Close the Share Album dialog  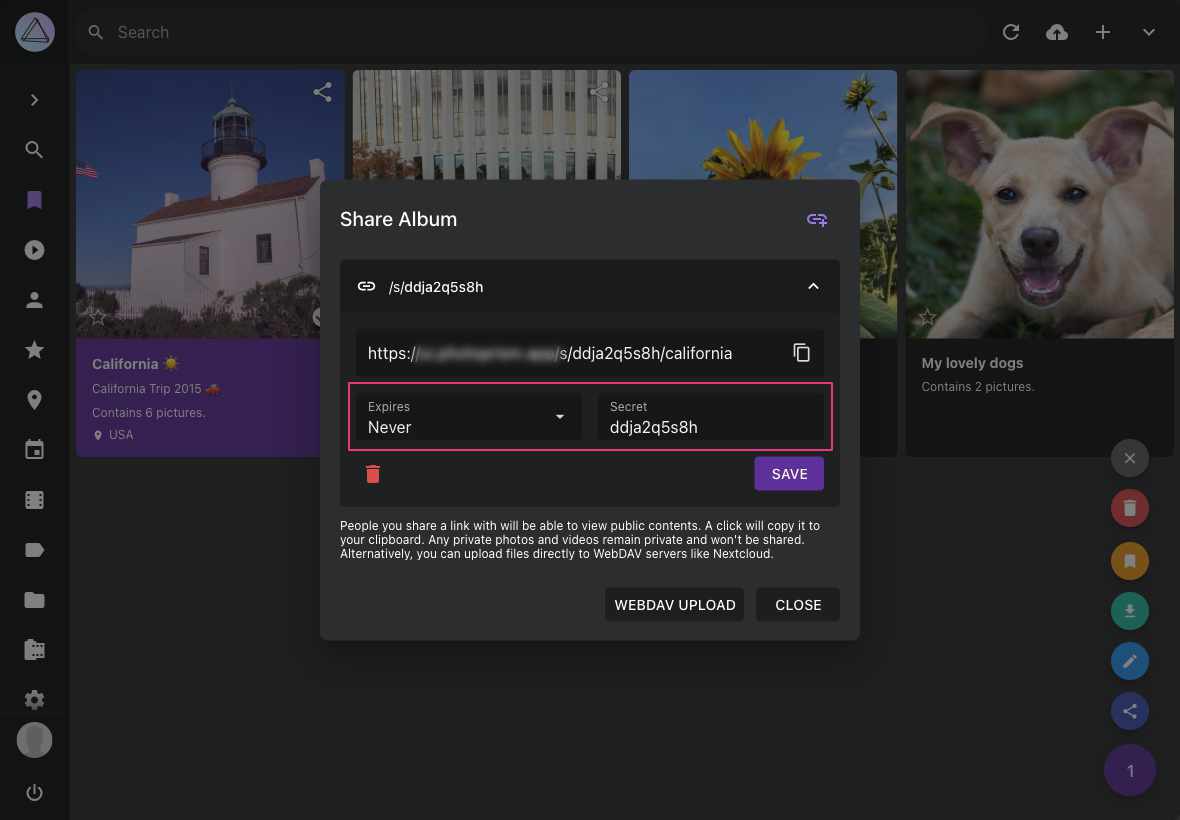798,605
